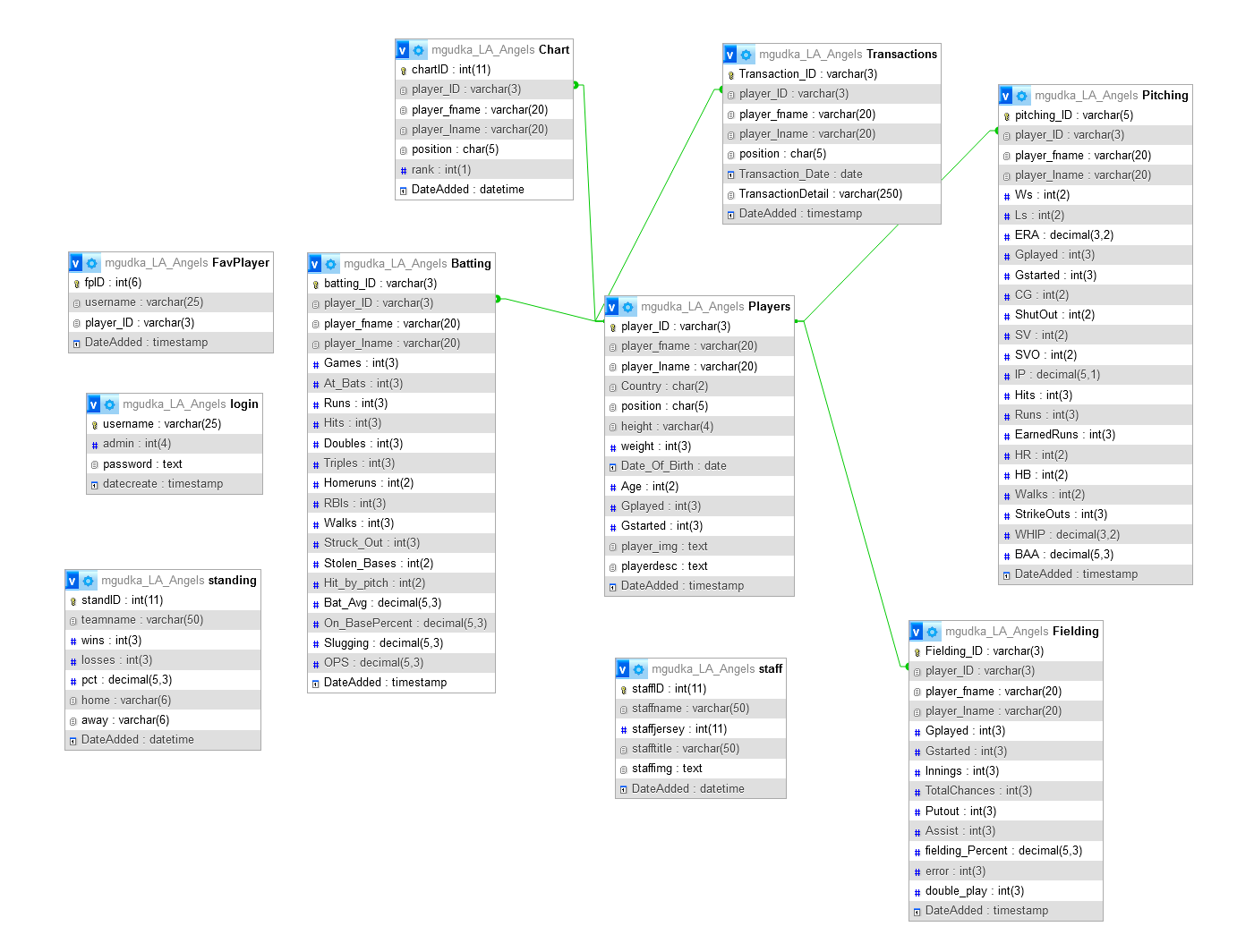Click the gear icon on FavPlayer table
This screenshot has height=952, width=1254.
tap(91, 263)
